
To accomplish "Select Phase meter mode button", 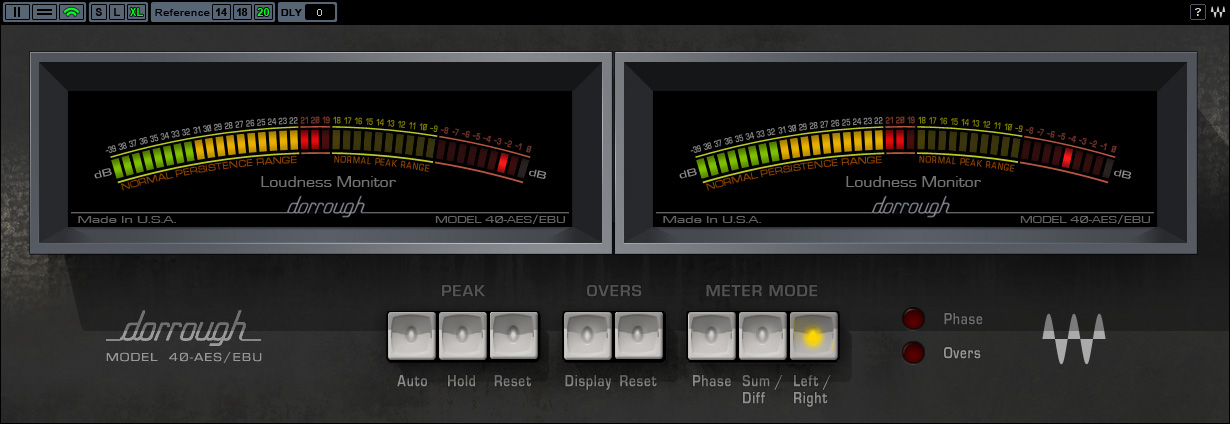I will 713,337.
